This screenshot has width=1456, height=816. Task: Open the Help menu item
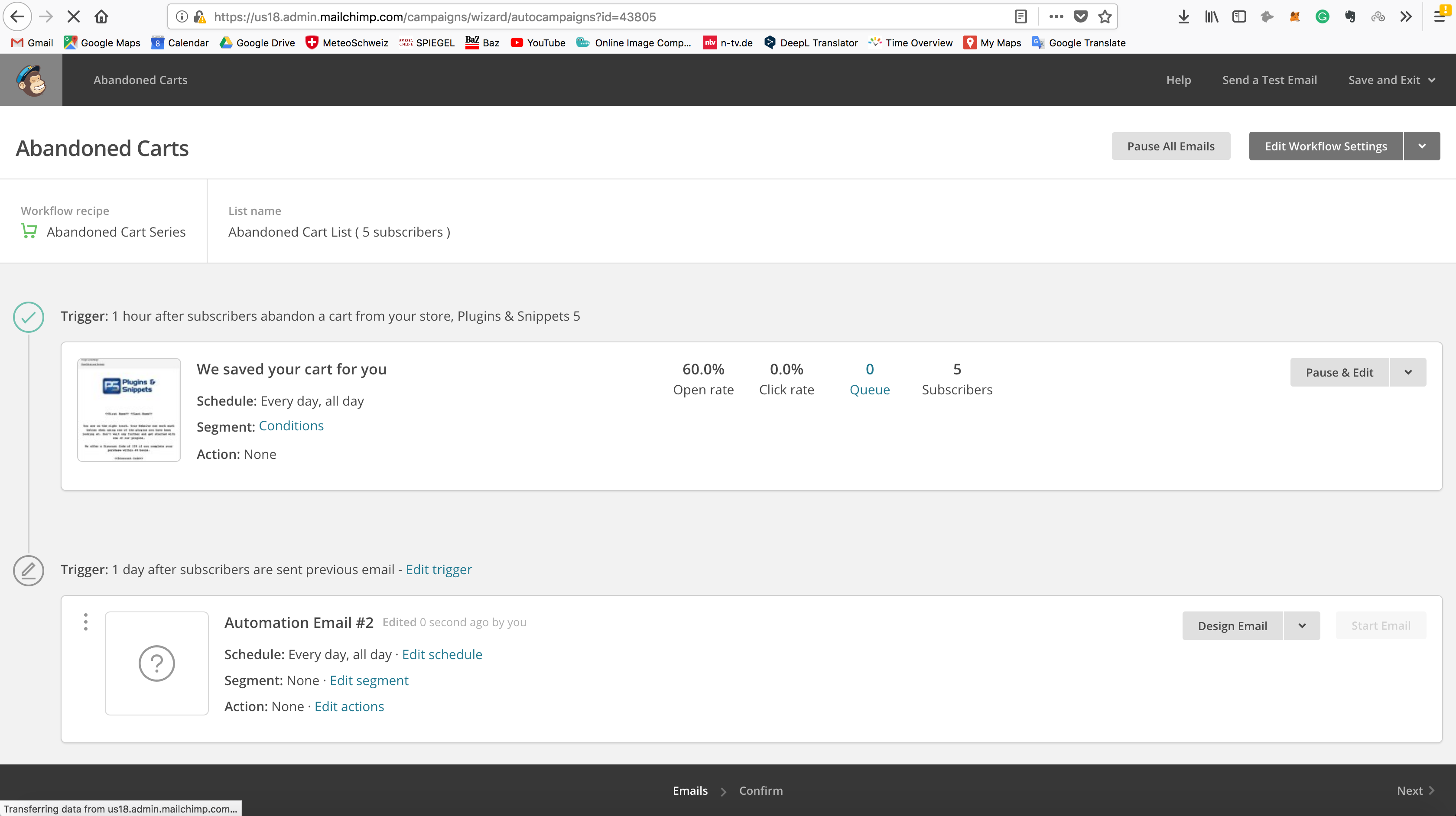tap(1179, 80)
